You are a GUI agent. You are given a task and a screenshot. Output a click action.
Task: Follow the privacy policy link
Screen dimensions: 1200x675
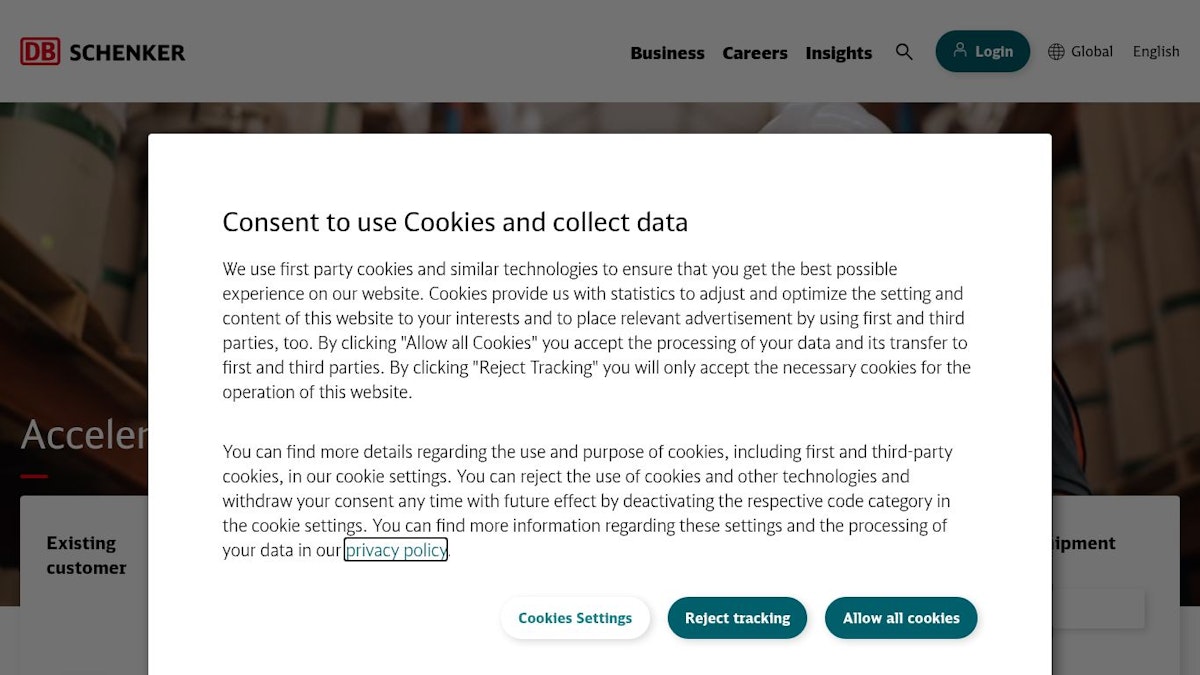point(396,550)
